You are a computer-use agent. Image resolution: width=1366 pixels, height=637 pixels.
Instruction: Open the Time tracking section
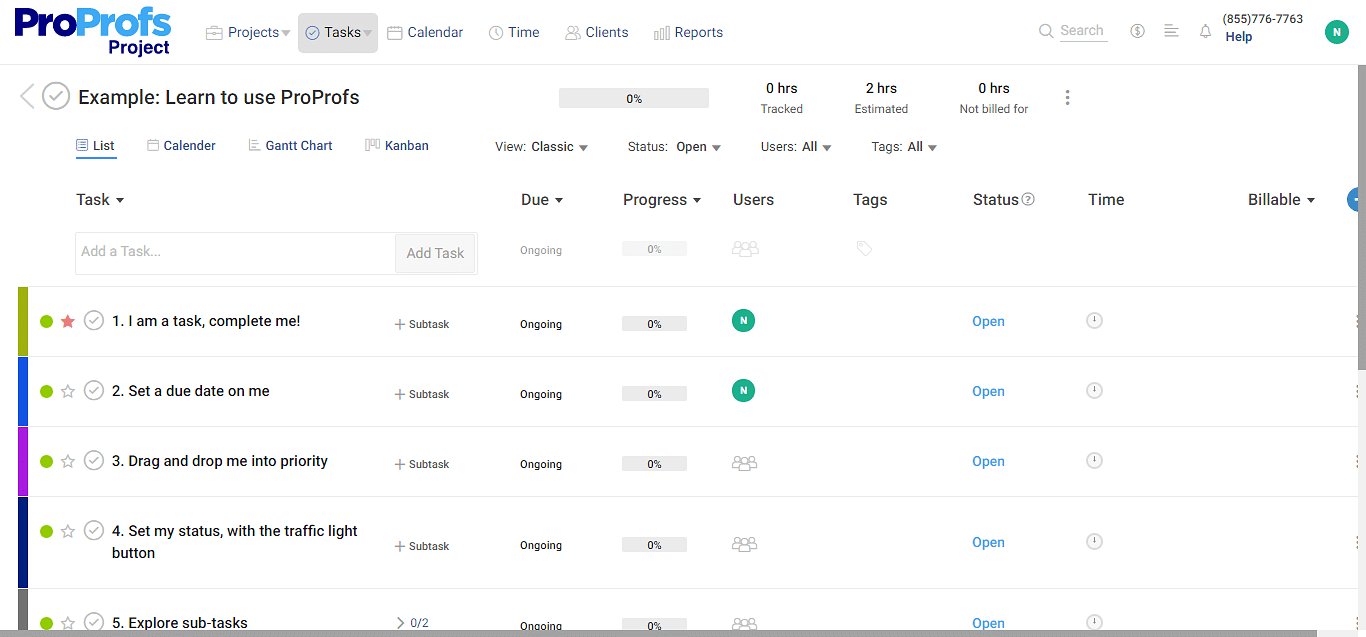(x=513, y=31)
